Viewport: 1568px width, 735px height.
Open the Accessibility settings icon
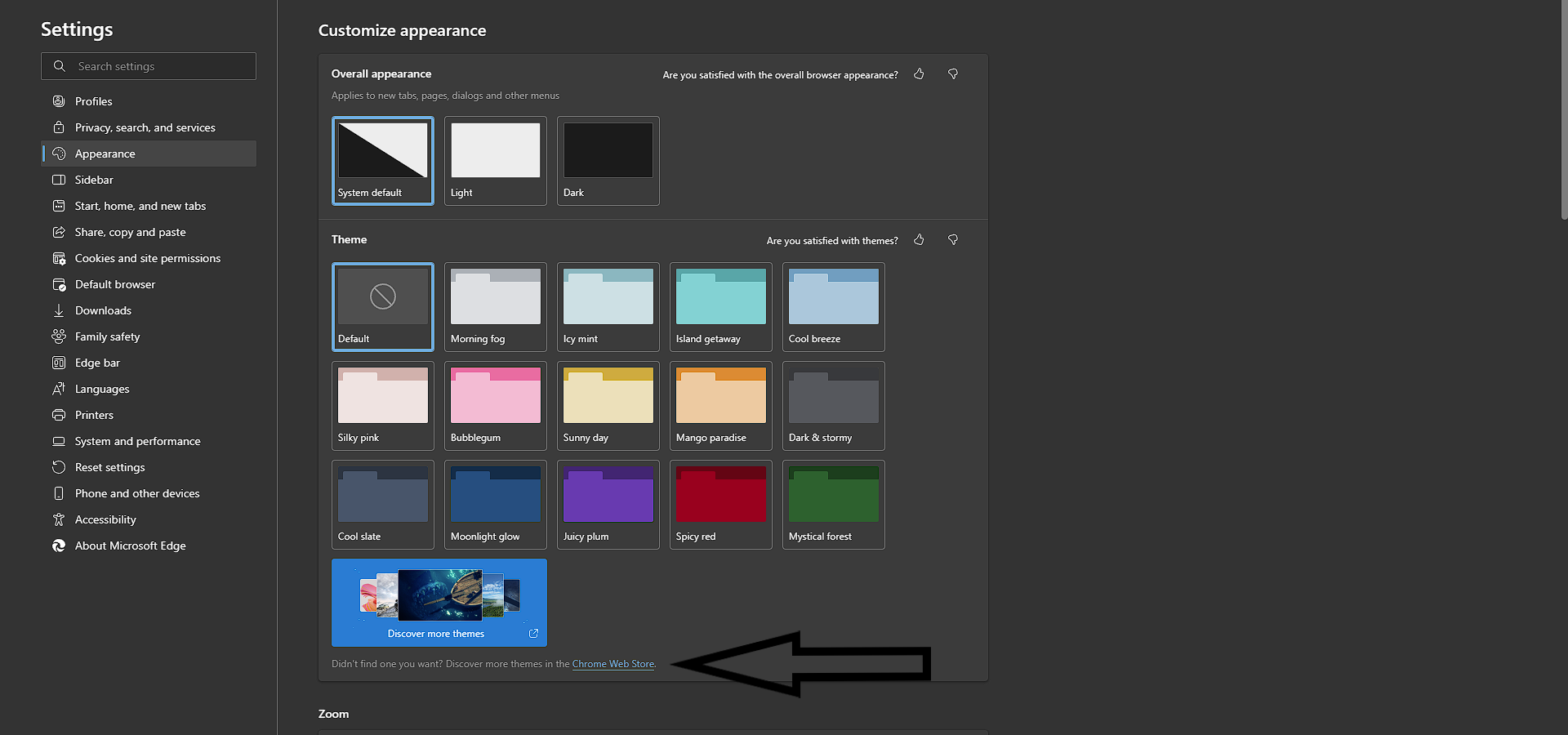(58, 519)
